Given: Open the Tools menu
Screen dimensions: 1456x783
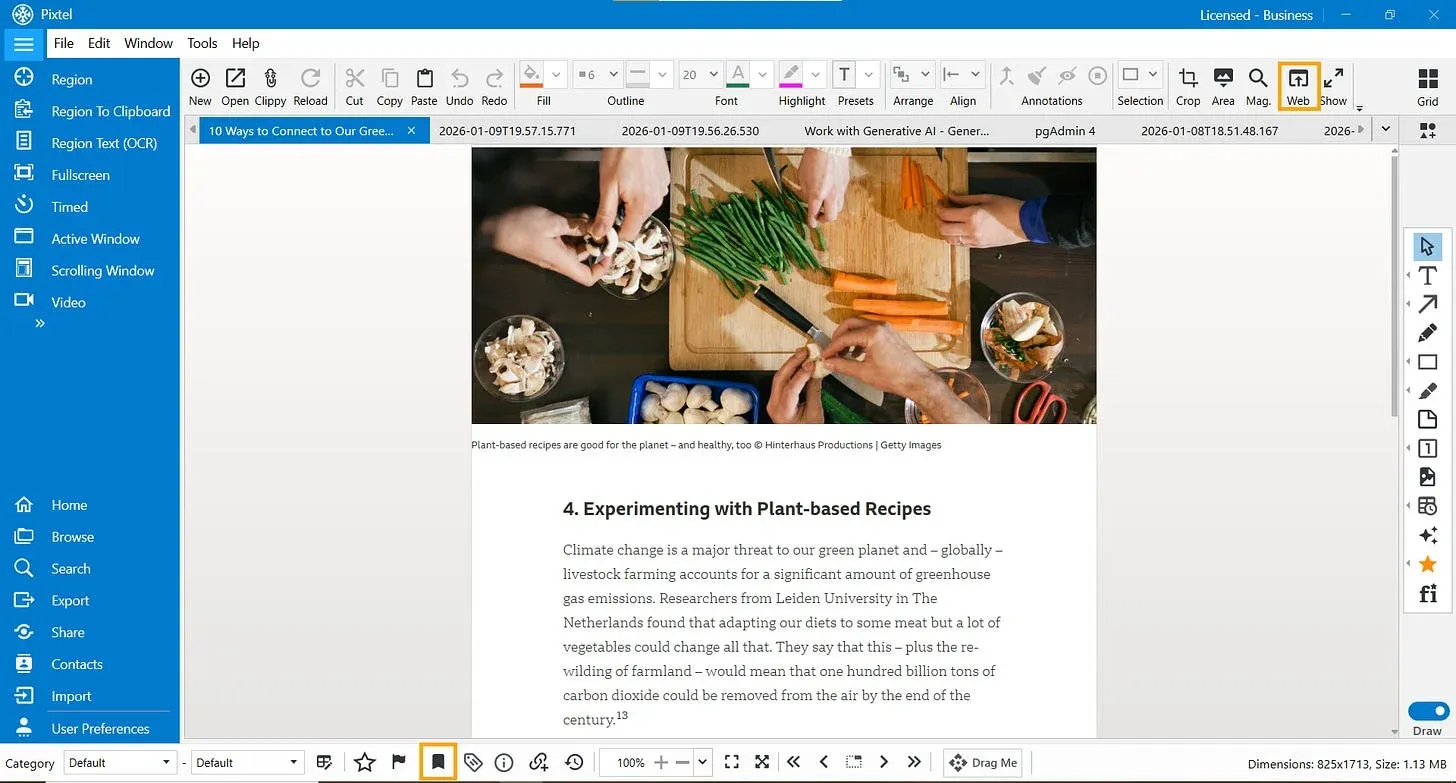Looking at the screenshot, I should coord(202,43).
